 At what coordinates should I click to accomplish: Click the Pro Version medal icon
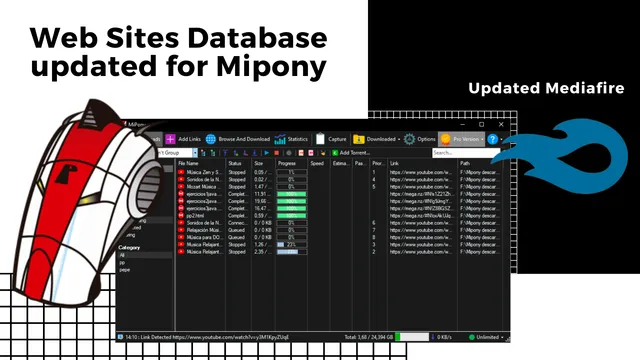(x=446, y=139)
